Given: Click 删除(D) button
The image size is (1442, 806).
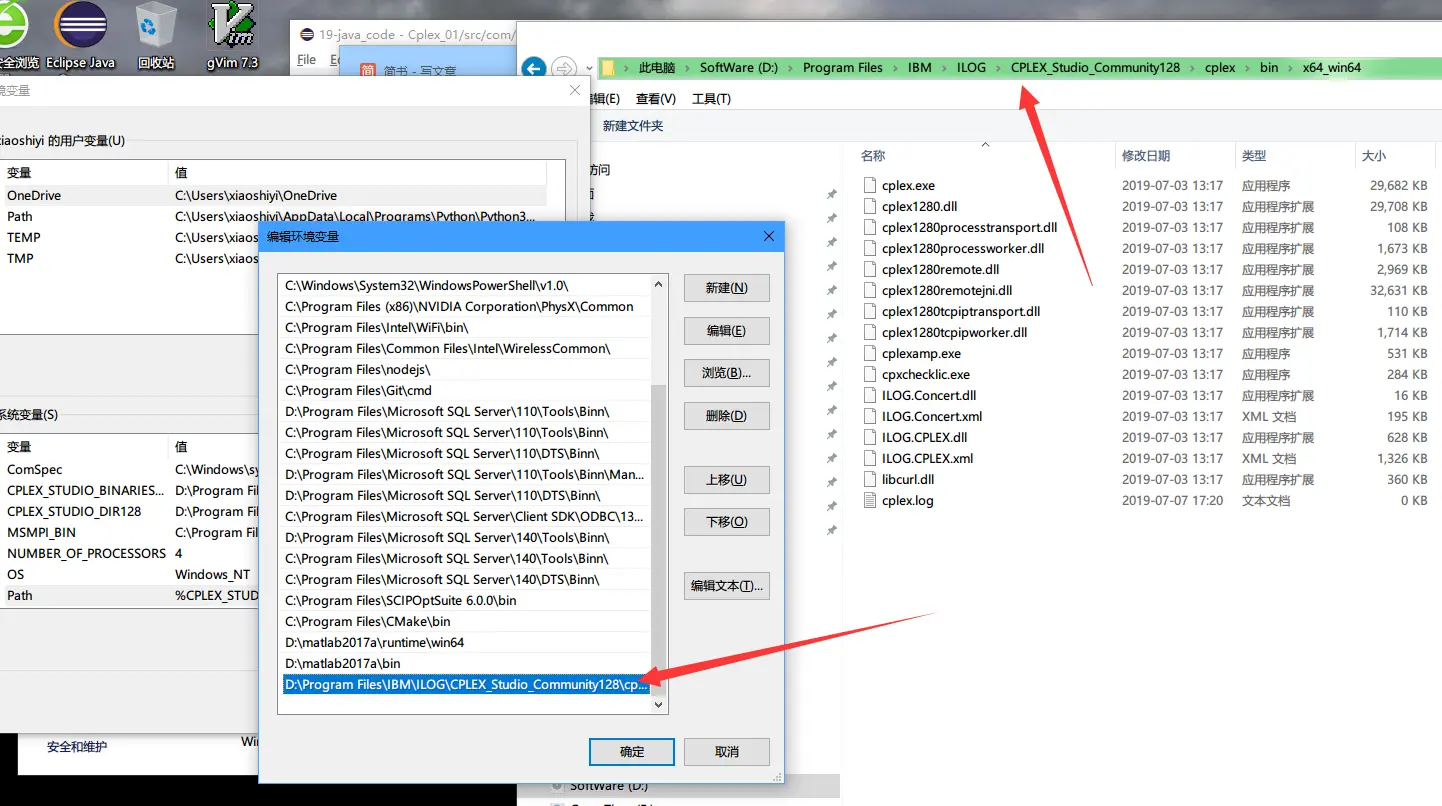Looking at the screenshot, I should [726, 416].
